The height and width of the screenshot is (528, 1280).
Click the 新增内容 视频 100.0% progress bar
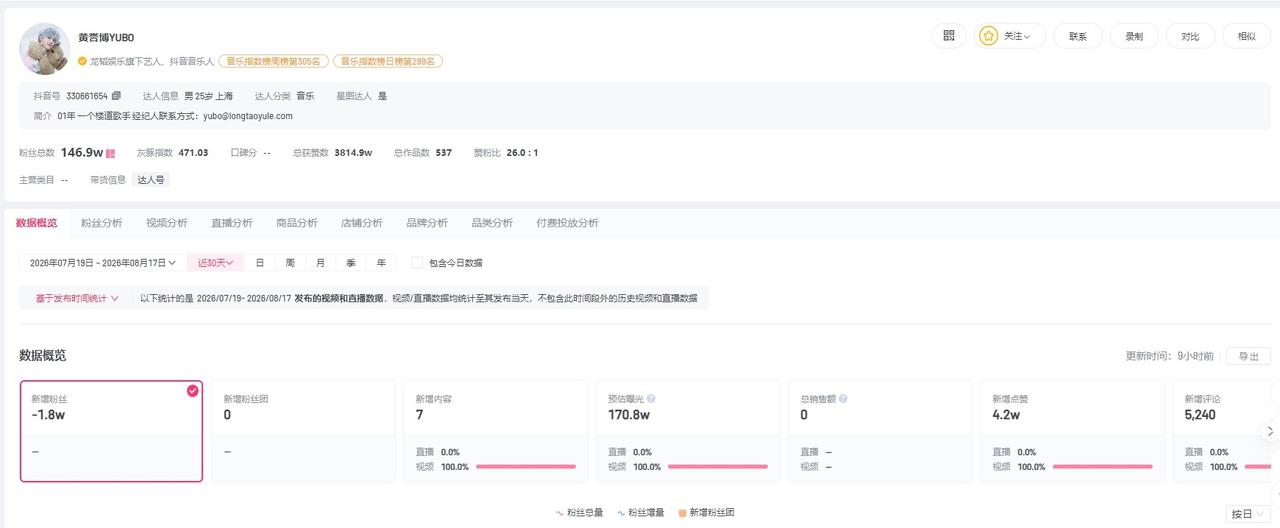click(526, 467)
